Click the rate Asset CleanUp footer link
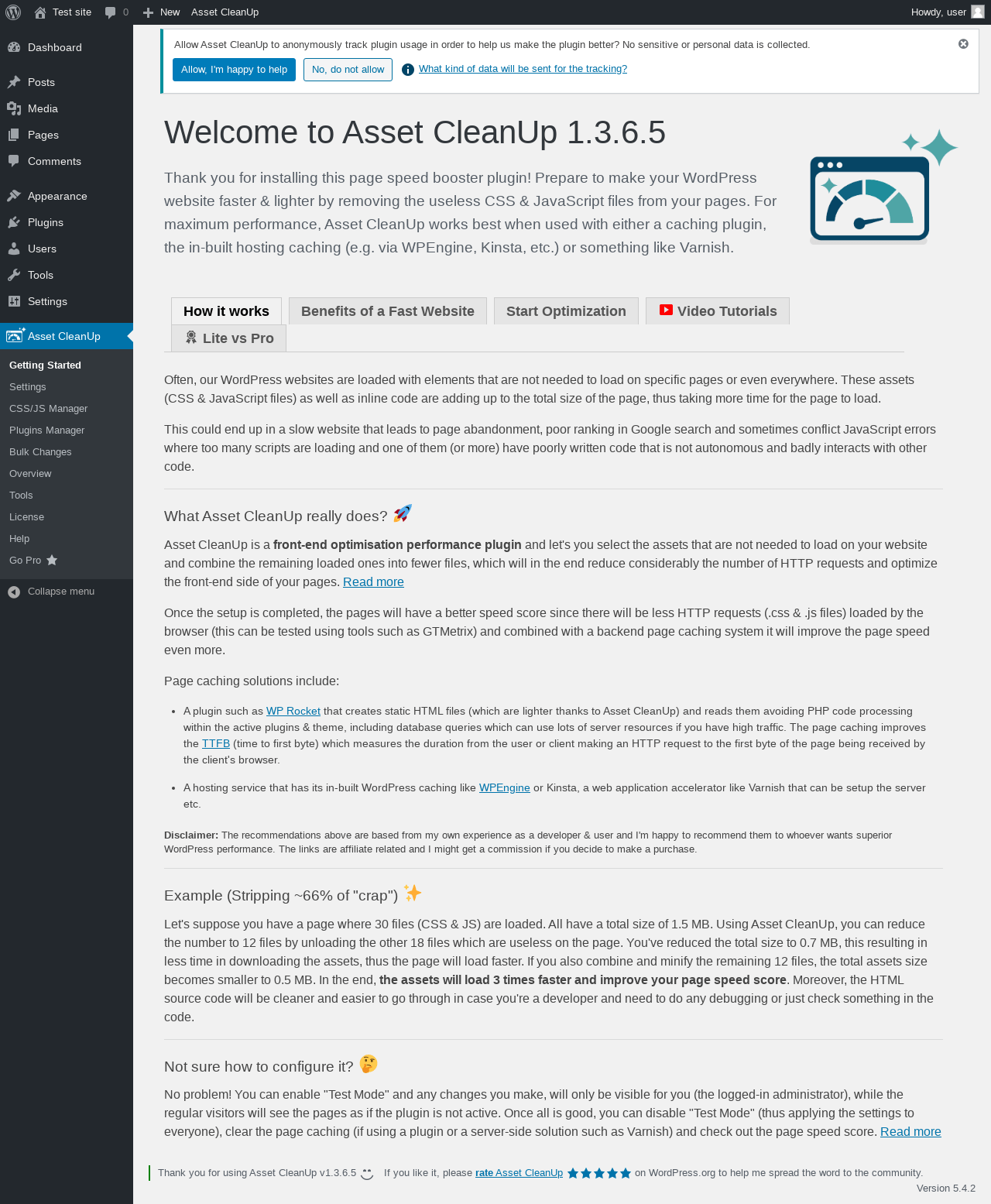Image resolution: width=991 pixels, height=1204 pixels. [519, 1173]
